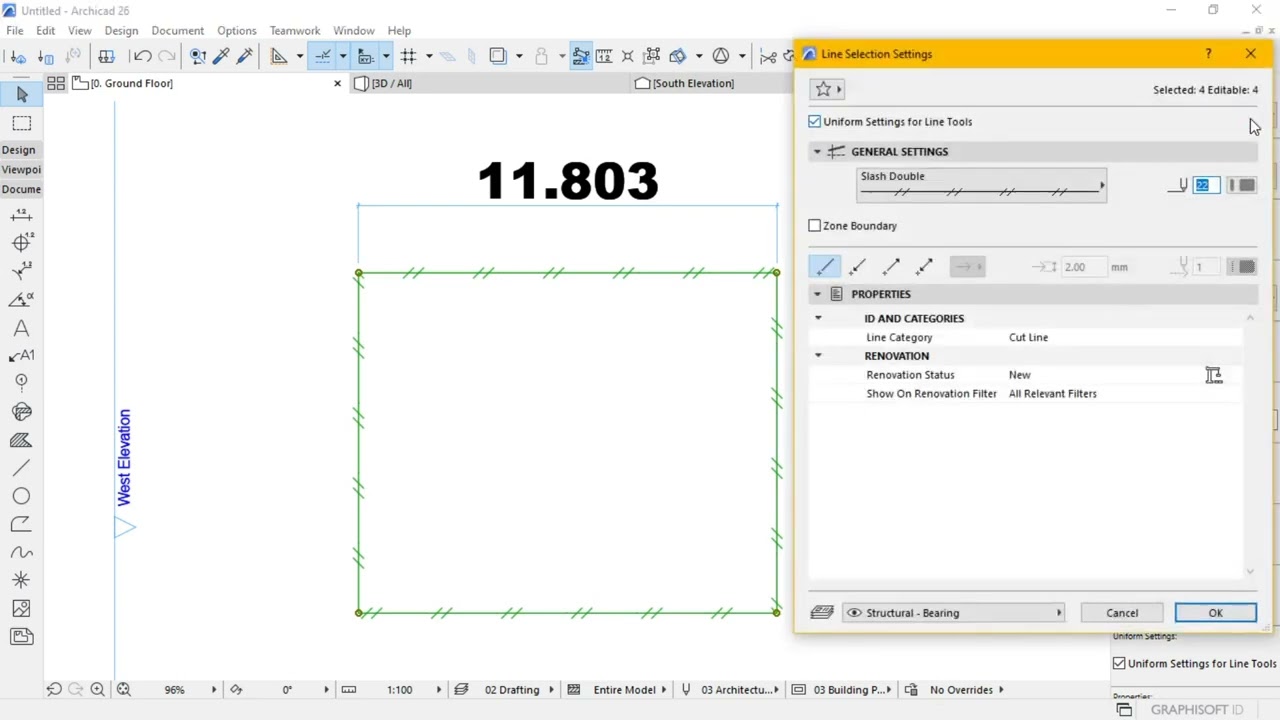Close the Ground Floor tab
This screenshot has width=1280, height=720.
pos(337,83)
